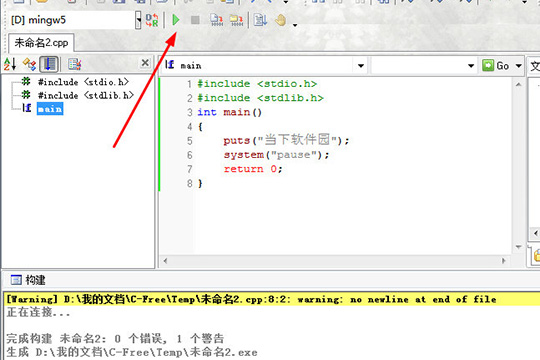540x360 pixels.
Task: Open the main function combo dropdown
Action: pos(361,65)
